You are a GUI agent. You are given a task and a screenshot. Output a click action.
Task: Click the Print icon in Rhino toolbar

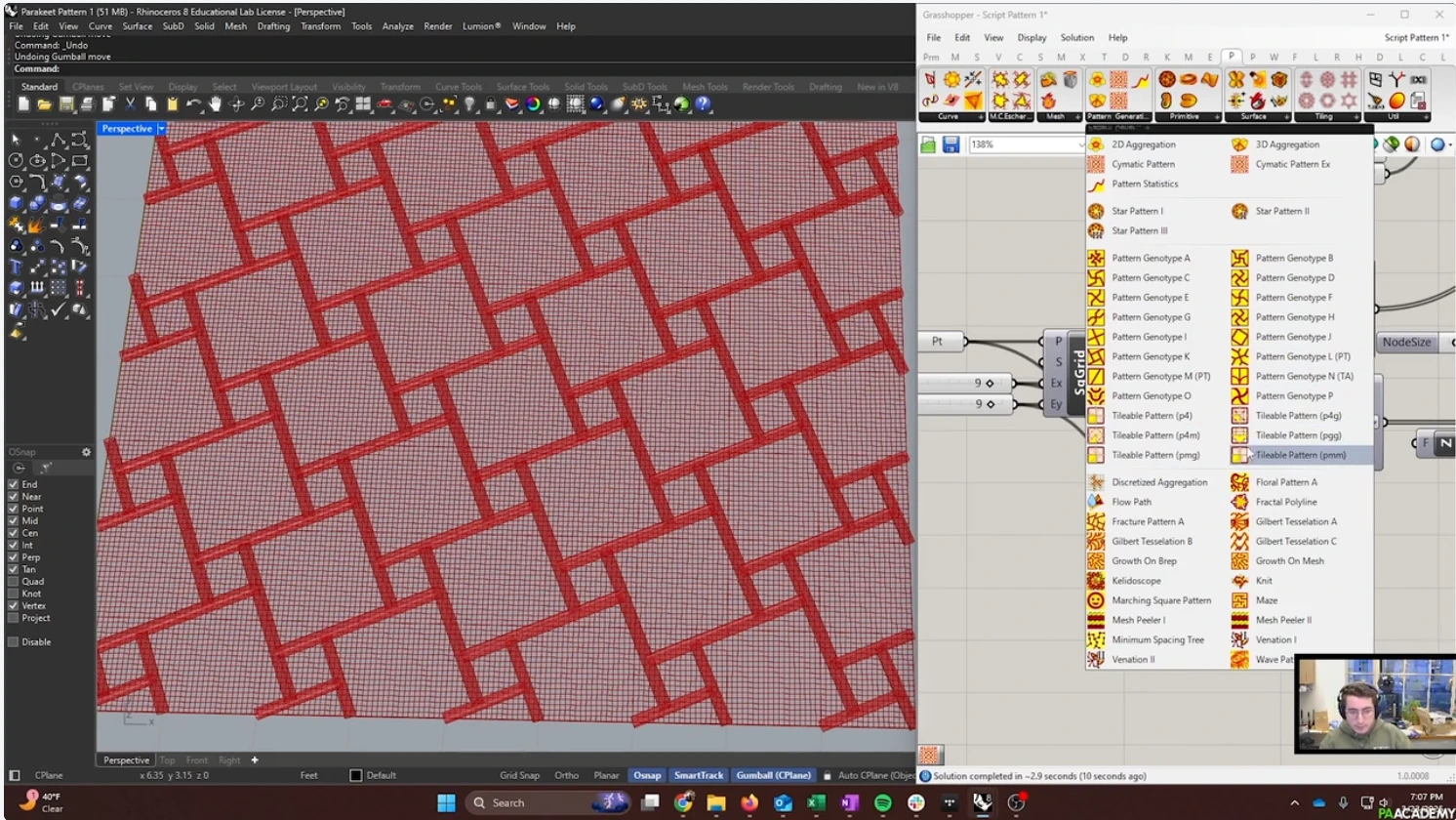tap(87, 104)
